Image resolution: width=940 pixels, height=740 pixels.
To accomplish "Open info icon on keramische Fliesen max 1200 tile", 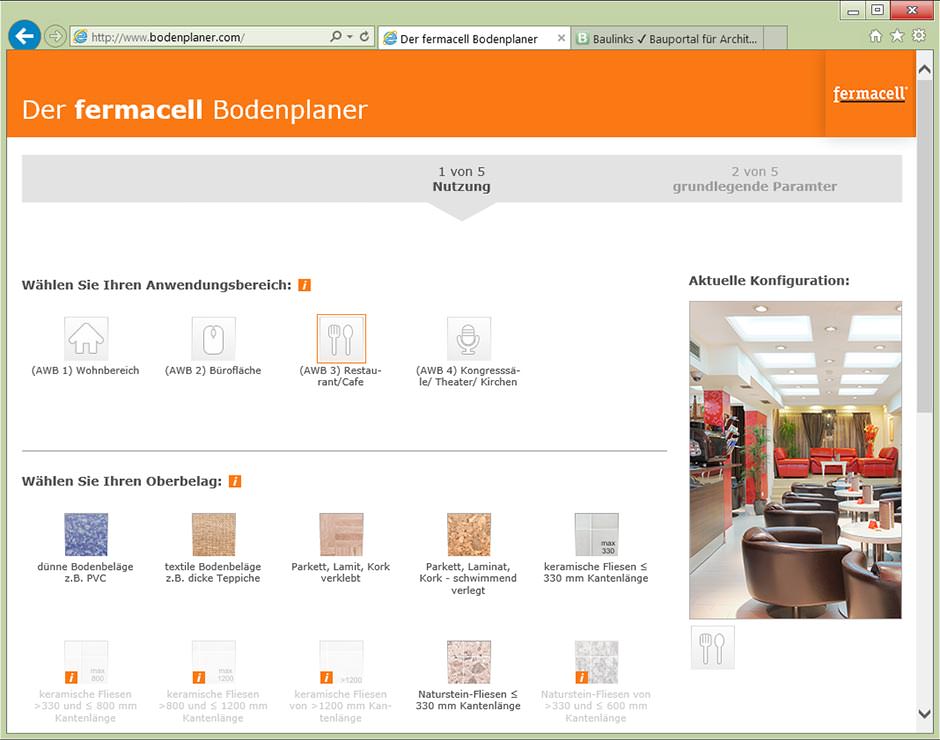I will click(x=199, y=677).
